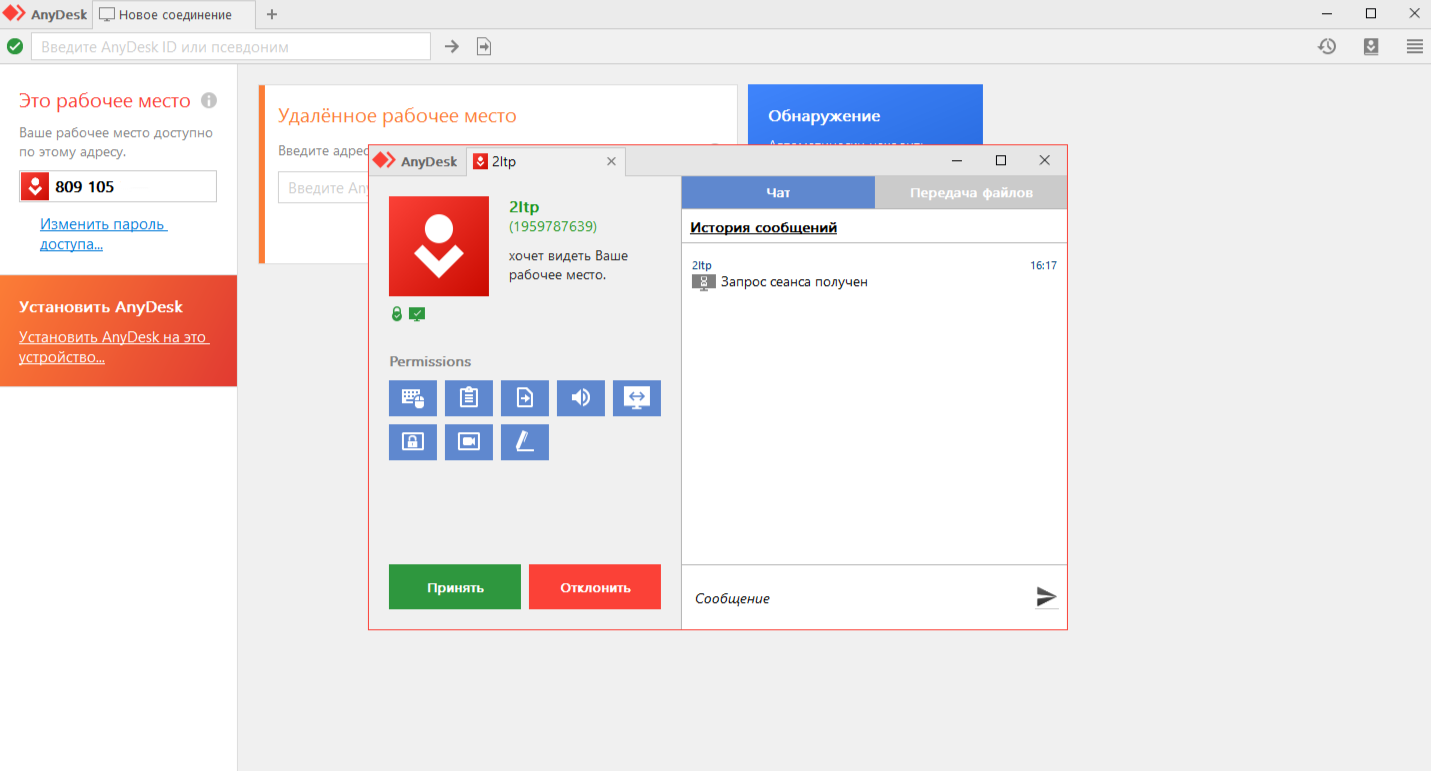Open Изменить пароль доступа link
Viewport: 1431px width, 771px height.
coord(104,234)
